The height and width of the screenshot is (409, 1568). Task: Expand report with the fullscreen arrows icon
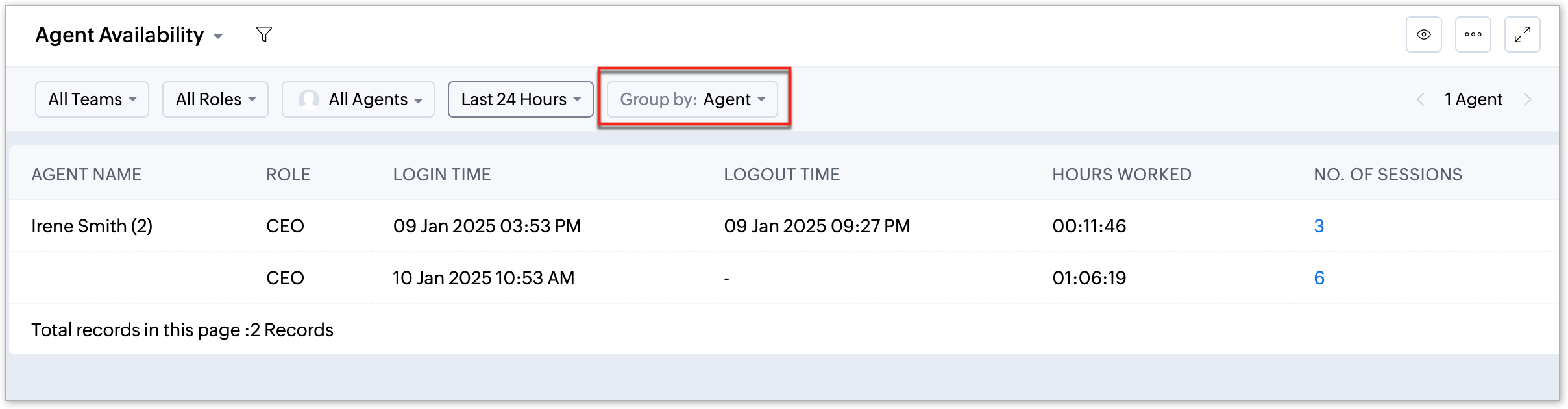tap(1522, 34)
